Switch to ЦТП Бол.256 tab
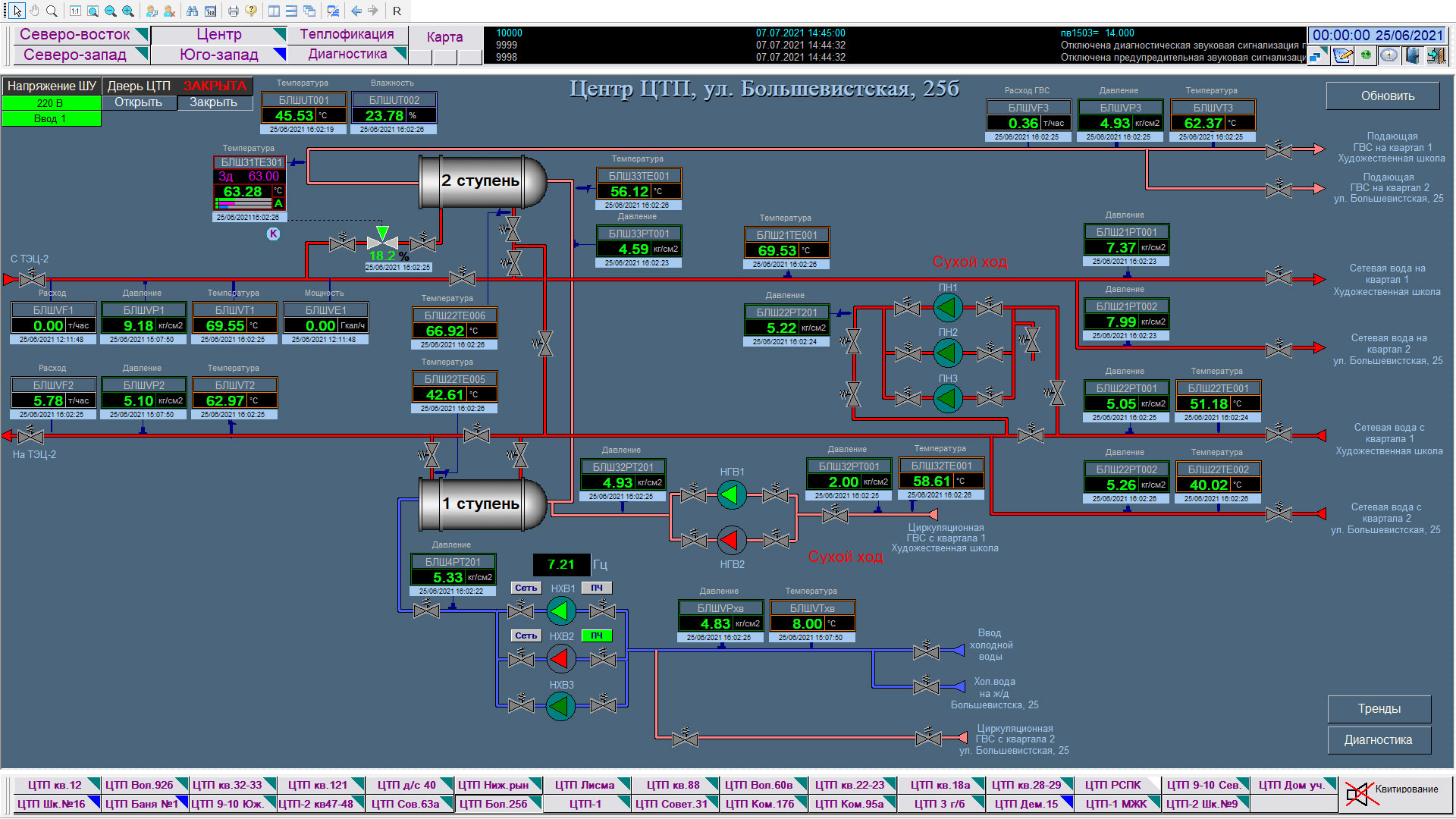This screenshot has width=1456, height=819. 499,803
